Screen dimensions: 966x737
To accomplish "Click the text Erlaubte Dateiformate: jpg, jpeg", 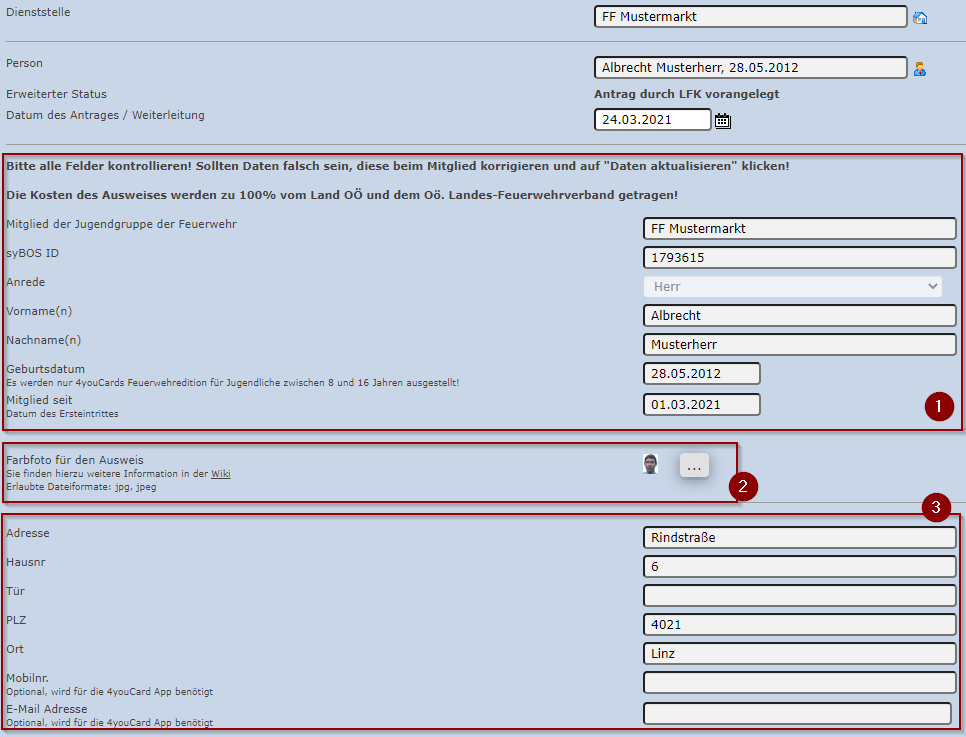I will coord(81,487).
